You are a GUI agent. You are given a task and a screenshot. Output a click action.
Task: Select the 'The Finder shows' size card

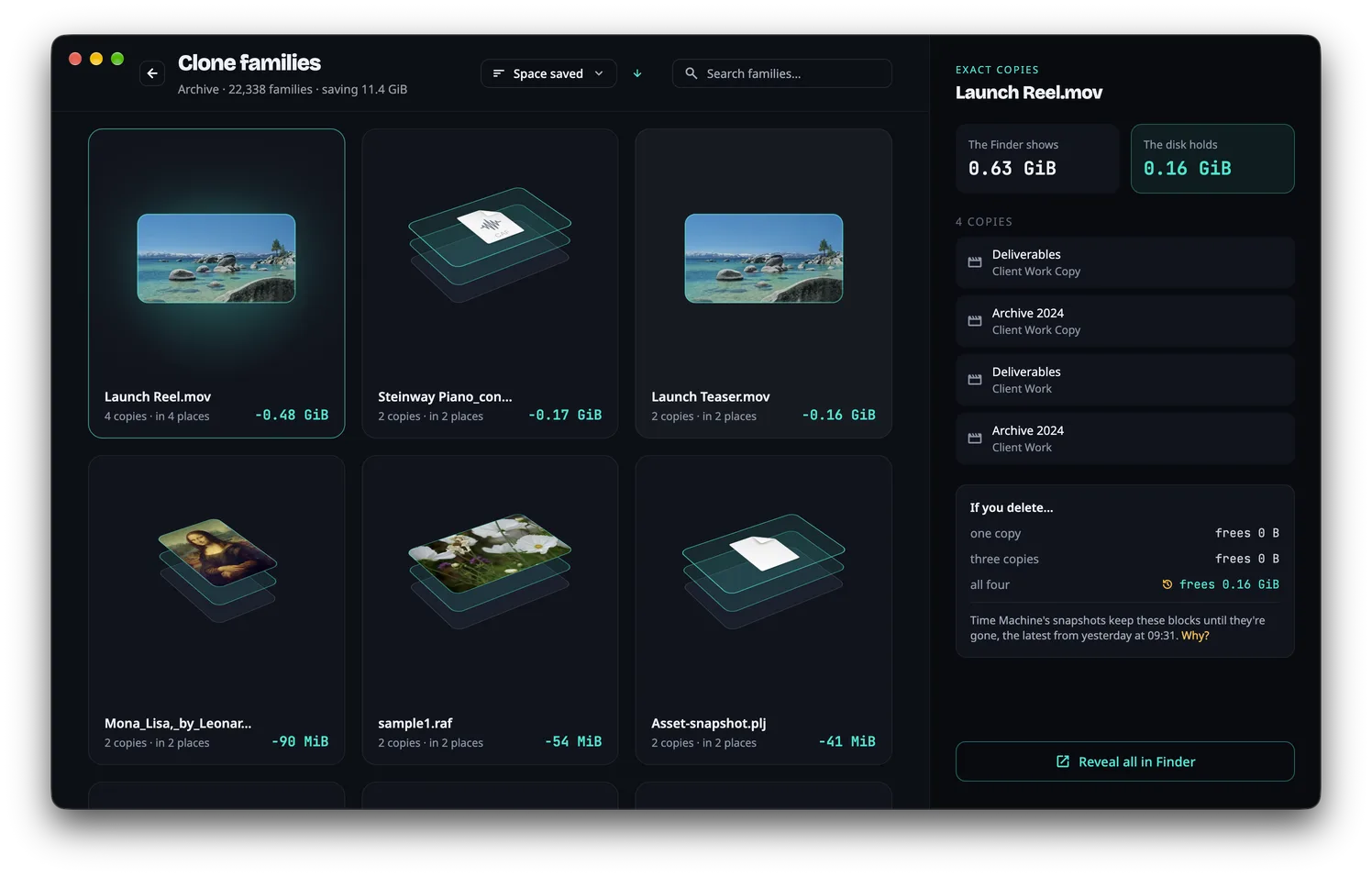point(1037,159)
